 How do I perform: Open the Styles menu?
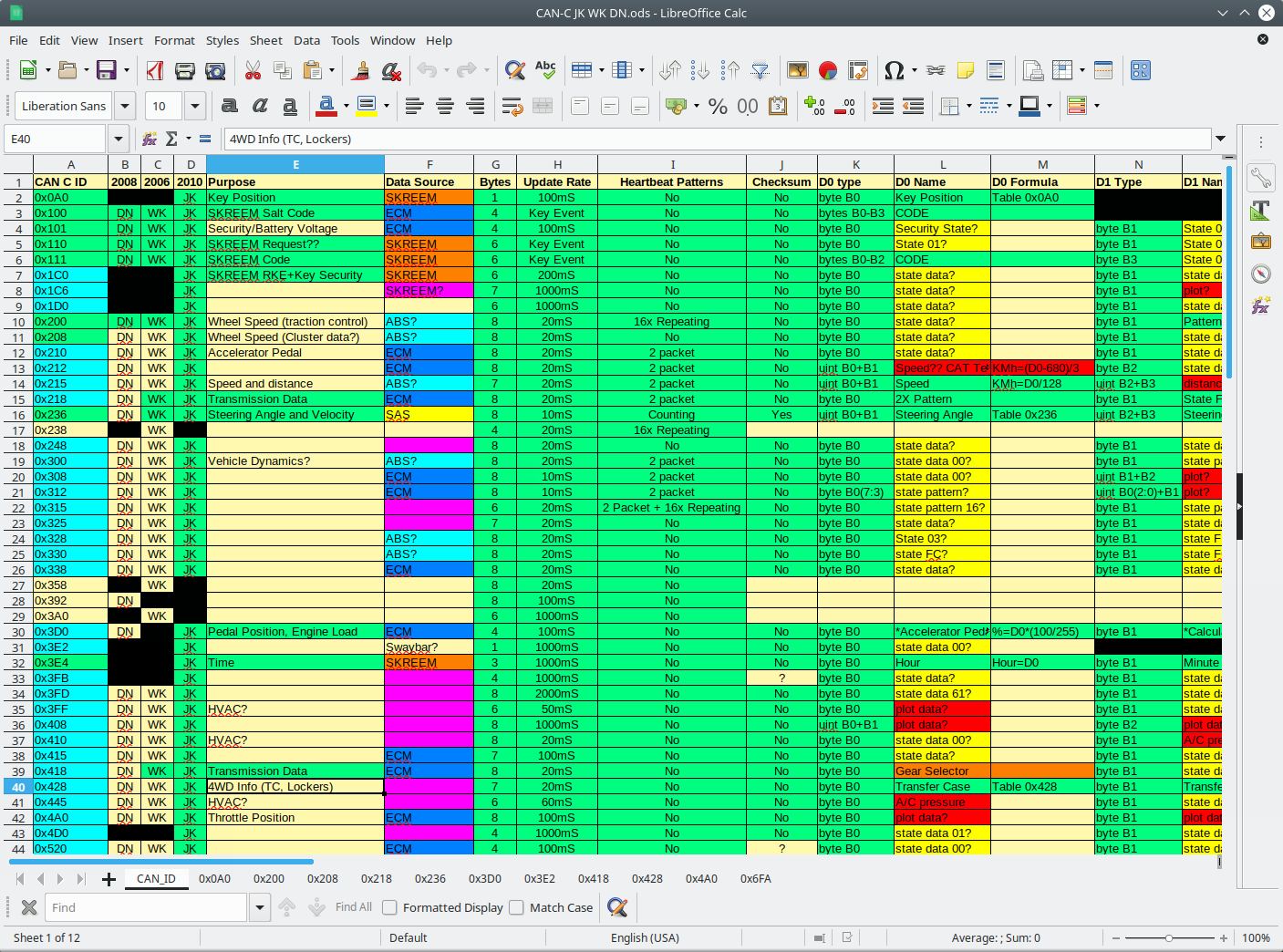pos(222,40)
